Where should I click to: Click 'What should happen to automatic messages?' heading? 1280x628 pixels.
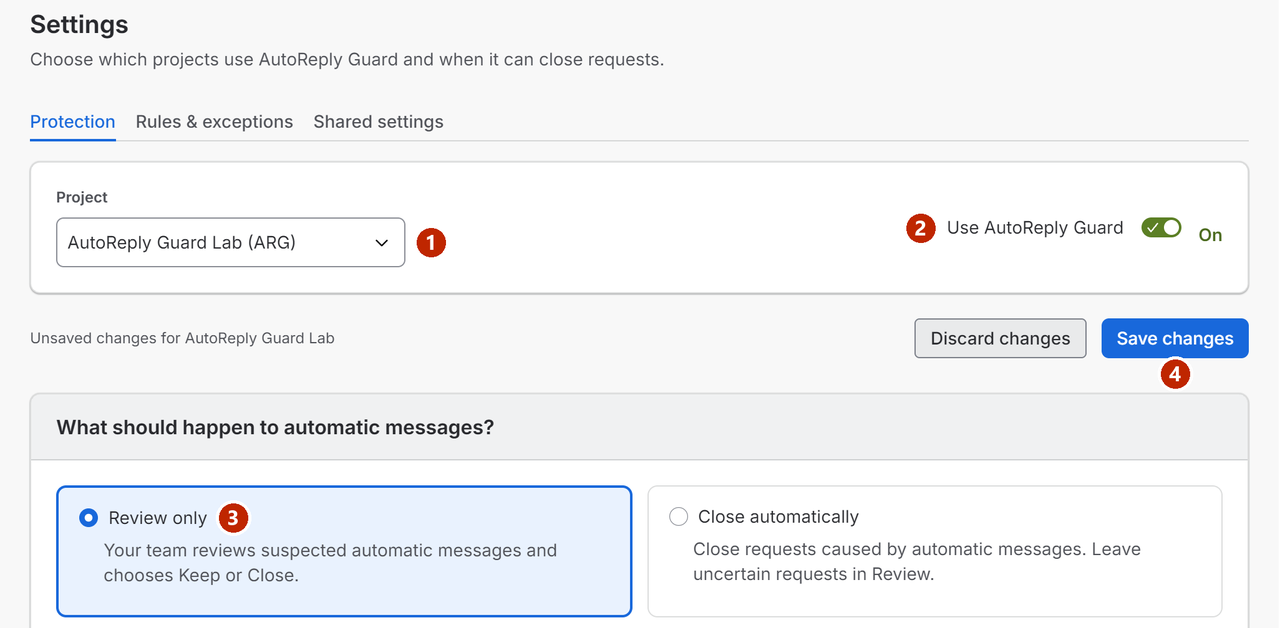(275, 428)
